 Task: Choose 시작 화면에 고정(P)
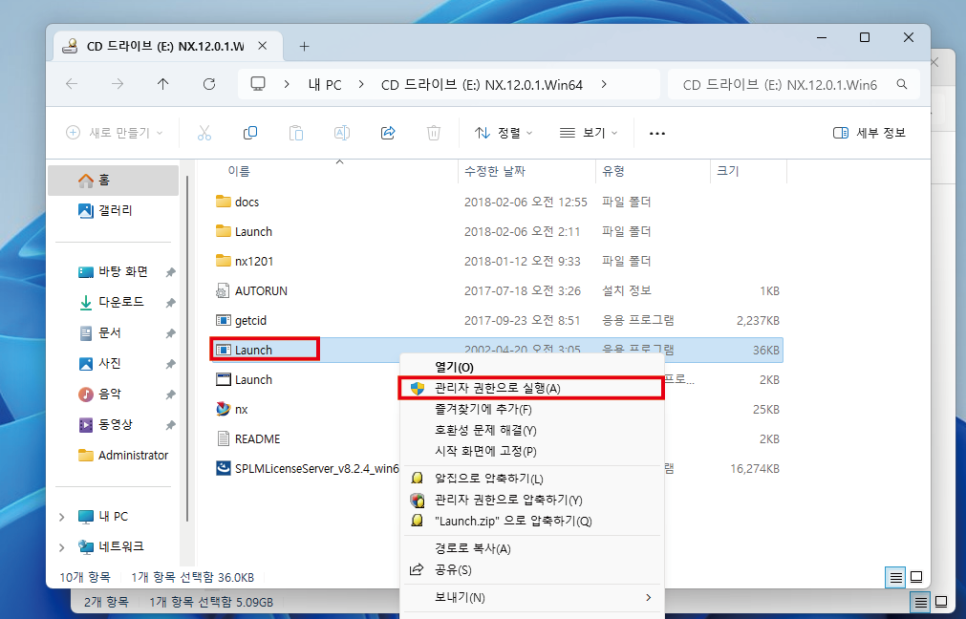point(532,451)
